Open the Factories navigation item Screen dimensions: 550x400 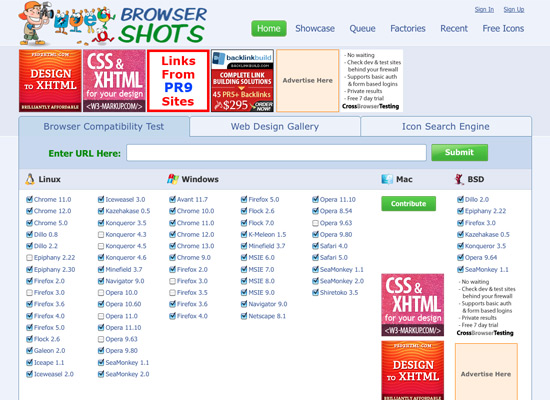(408, 28)
